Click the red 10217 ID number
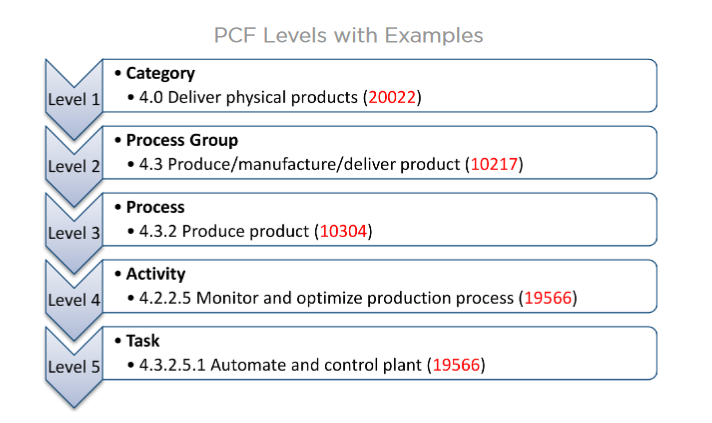 494,164
